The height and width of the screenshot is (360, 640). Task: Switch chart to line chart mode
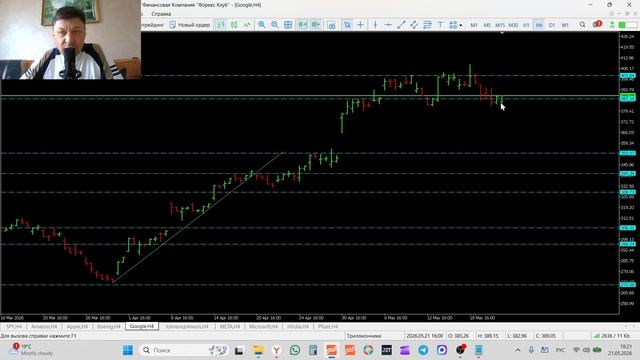247,25
